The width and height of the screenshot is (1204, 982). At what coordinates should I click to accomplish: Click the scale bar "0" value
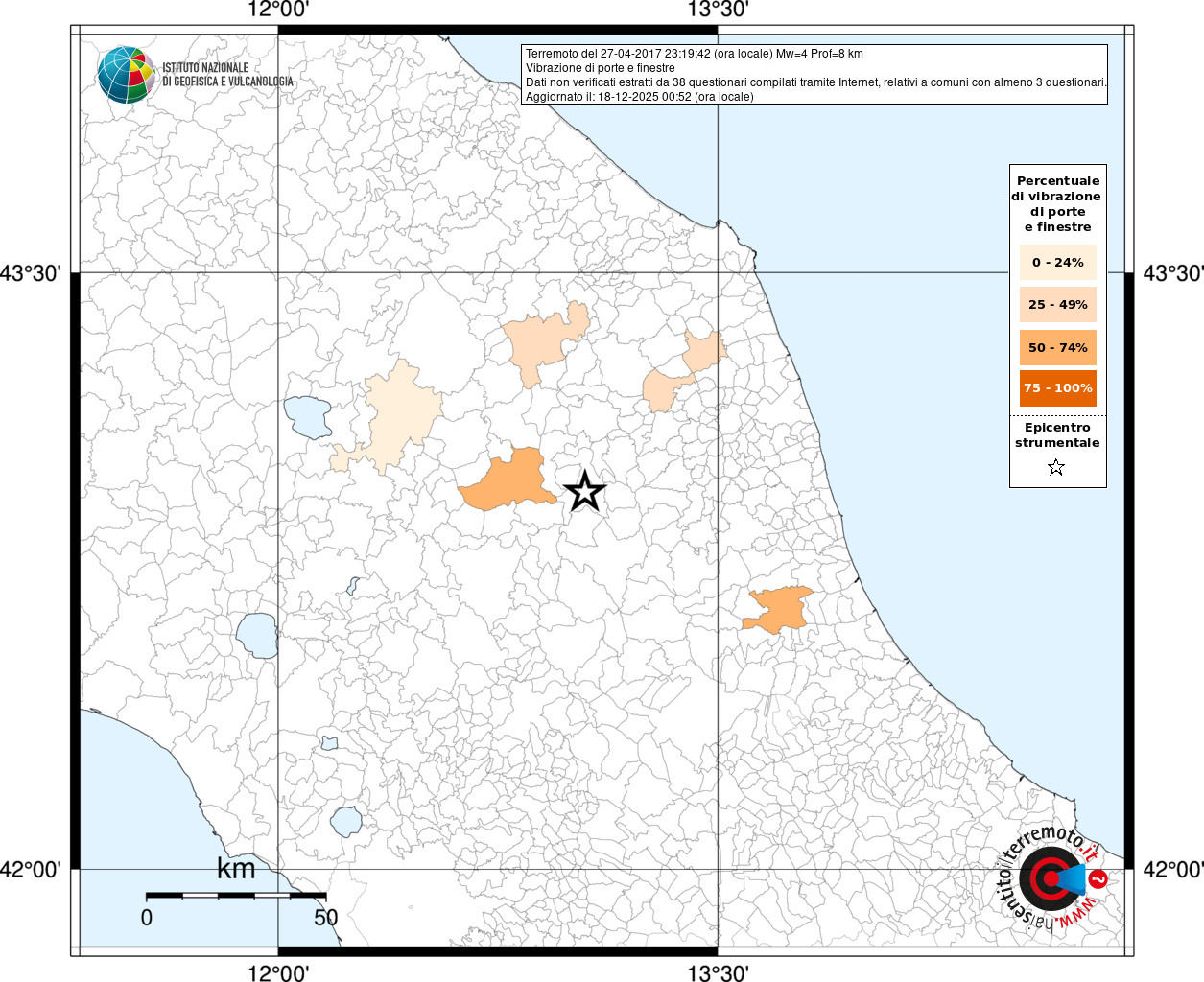pos(147,917)
